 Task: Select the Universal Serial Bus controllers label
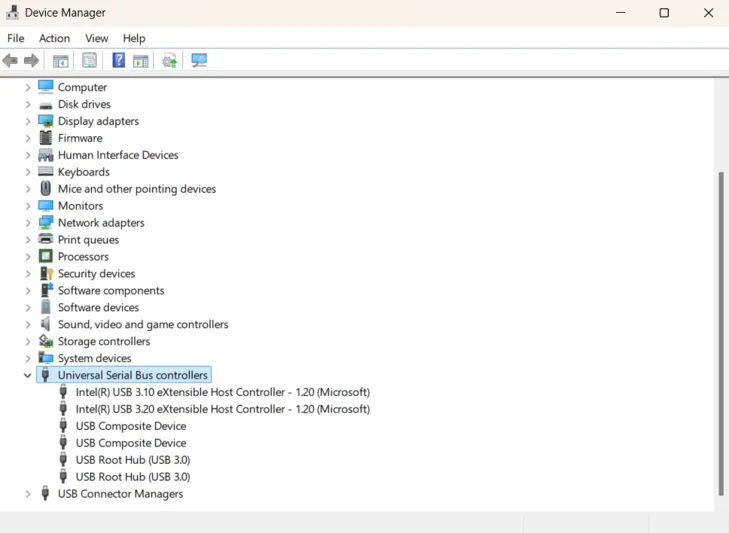[133, 375]
